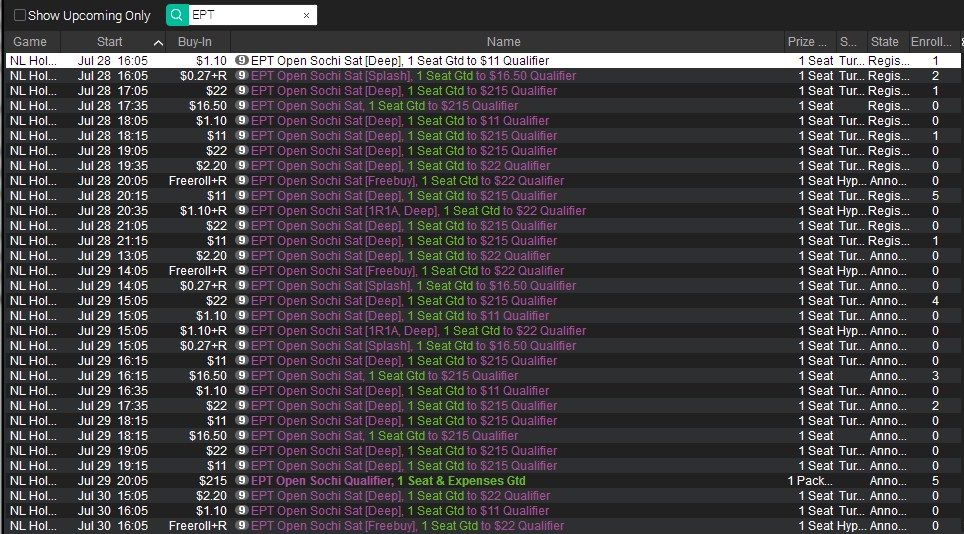Select Jul 29 17:35 $22 tournament name
The height and width of the screenshot is (534, 964).
[x=404, y=406]
